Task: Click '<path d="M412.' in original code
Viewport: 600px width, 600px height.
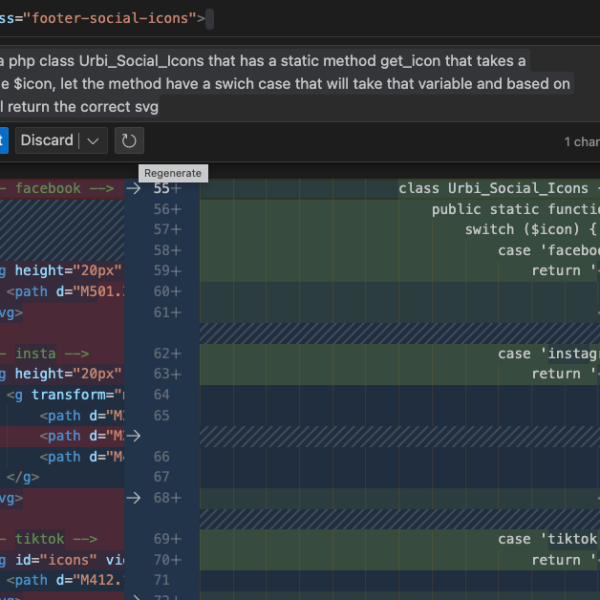Action: pos(65,580)
